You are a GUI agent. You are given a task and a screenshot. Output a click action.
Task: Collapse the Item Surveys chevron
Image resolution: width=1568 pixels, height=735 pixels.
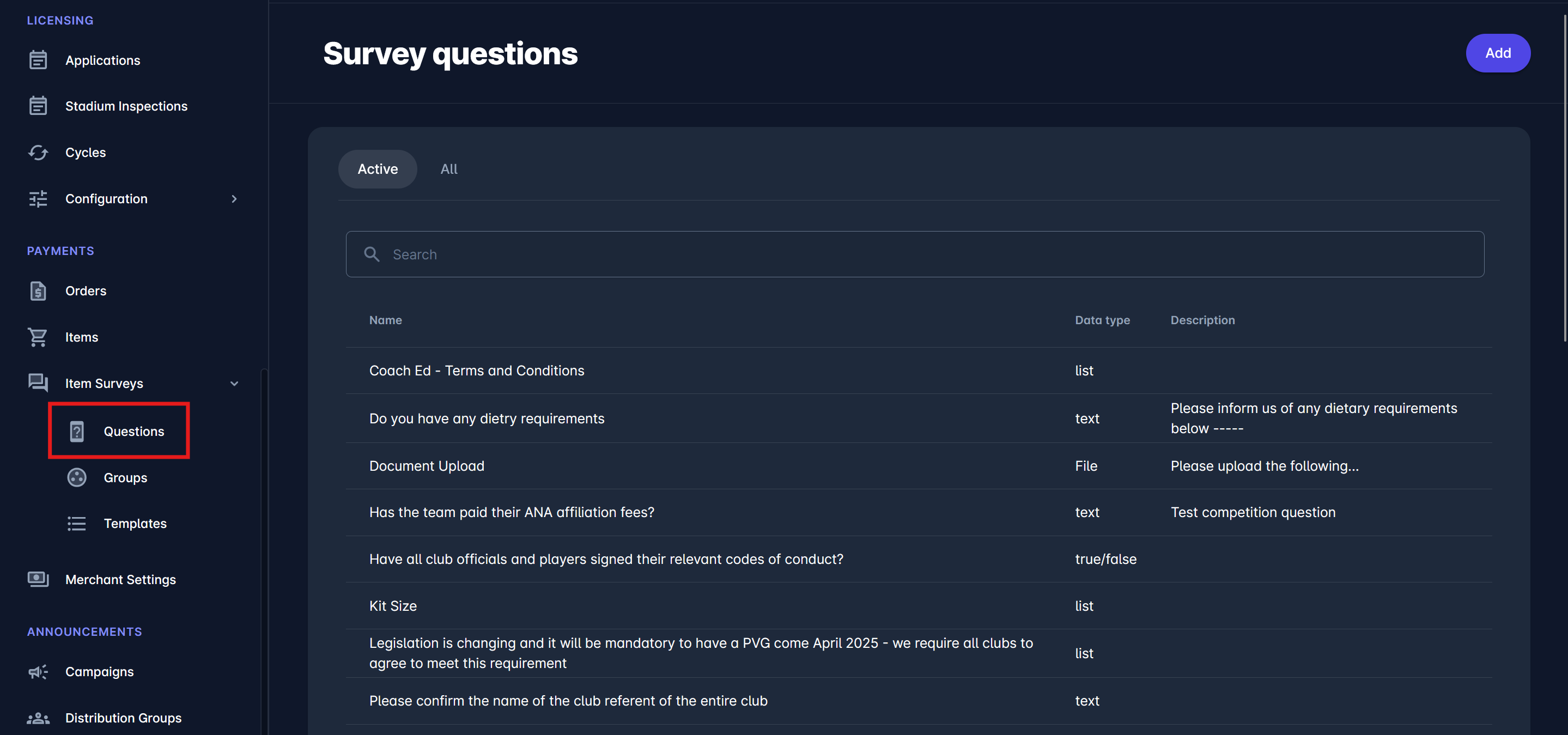coord(234,384)
